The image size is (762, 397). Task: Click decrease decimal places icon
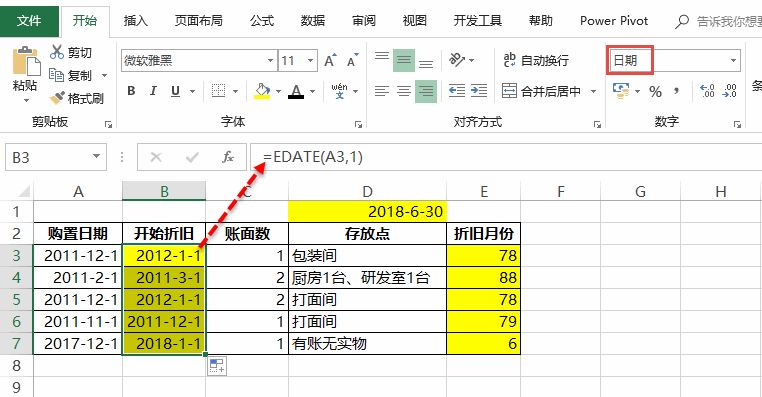tap(730, 91)
